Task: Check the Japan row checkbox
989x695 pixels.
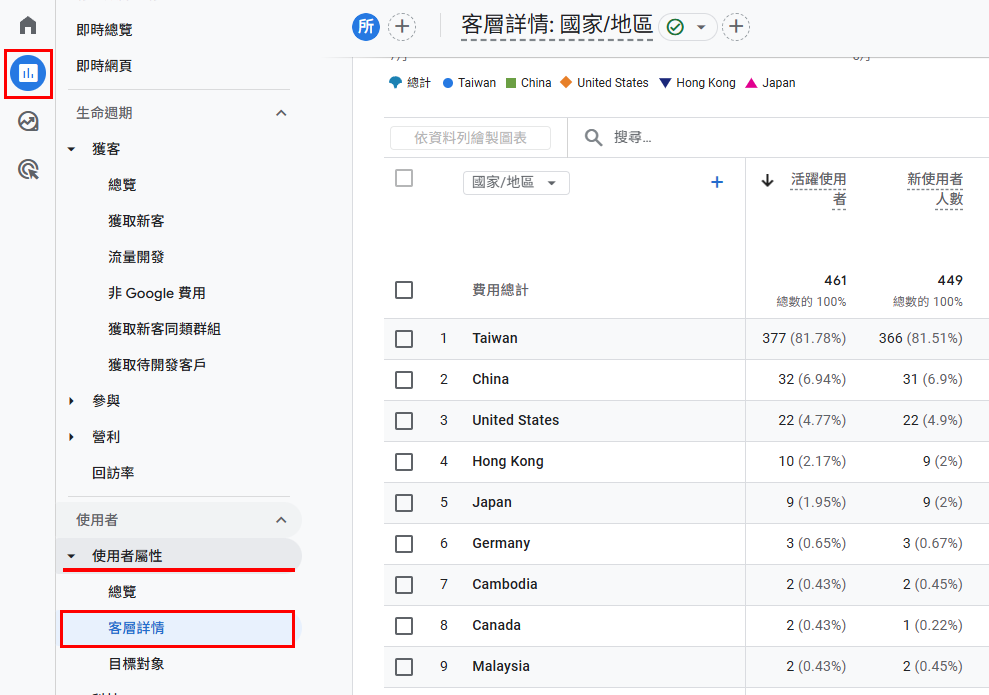Action: (404, 503)
